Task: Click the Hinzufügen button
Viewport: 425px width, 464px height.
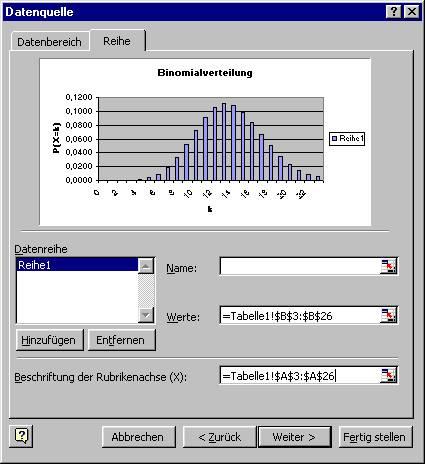Action: [x=49, y=340]
